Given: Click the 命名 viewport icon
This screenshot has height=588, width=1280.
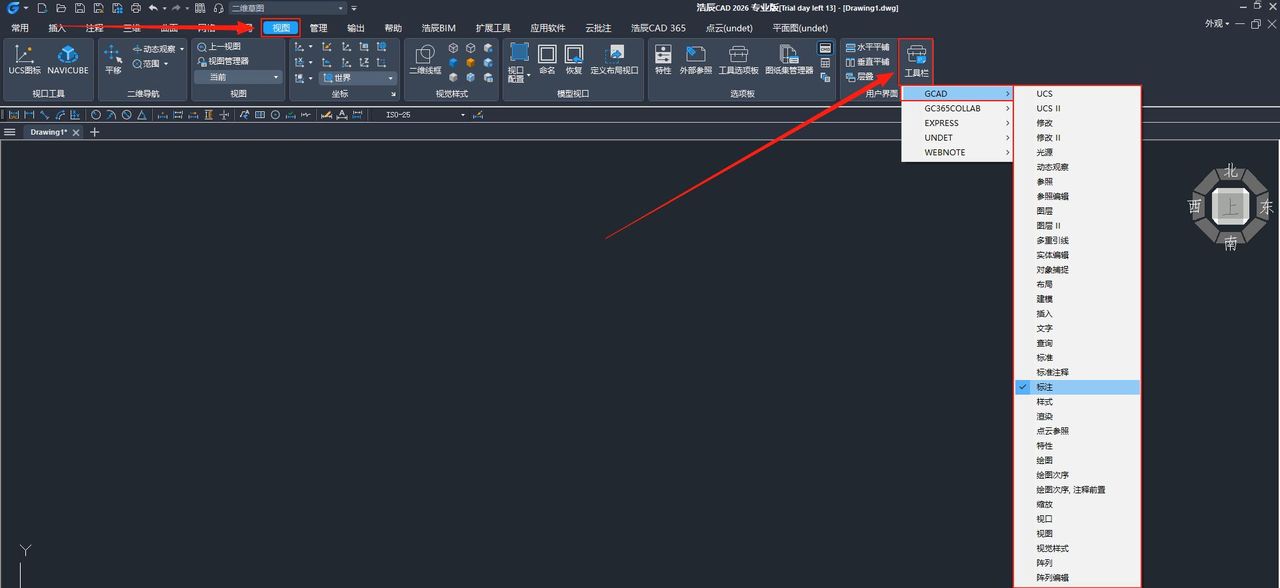Looking at the screenshot, I should (x=547, y=61).
